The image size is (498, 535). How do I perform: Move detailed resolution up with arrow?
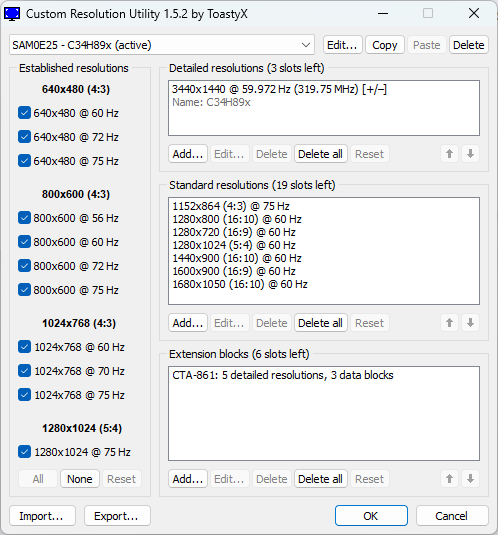(449, 154)
